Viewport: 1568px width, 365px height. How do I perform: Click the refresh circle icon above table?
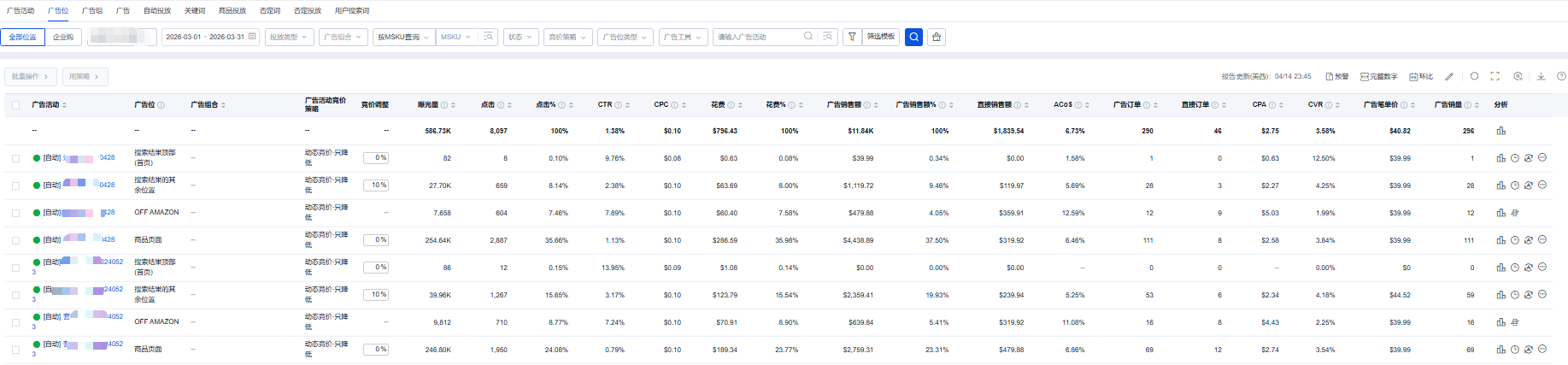[x=1474, y=76]
